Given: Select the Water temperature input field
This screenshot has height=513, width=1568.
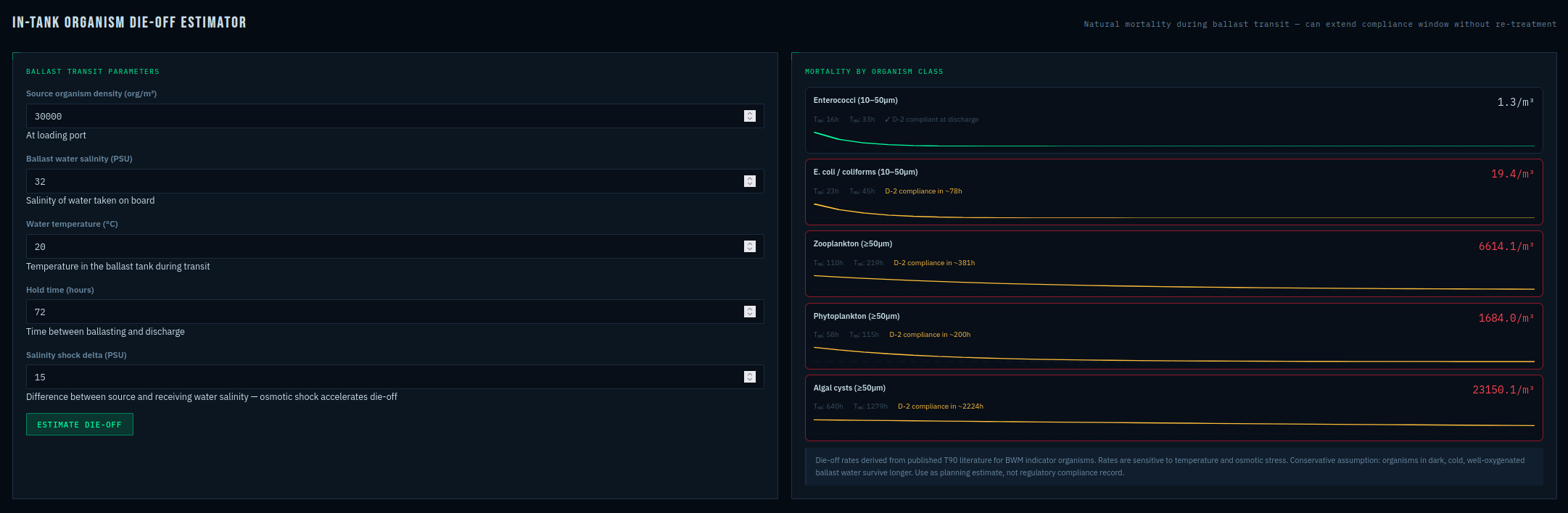Looking at the screenshot, I should pos(395,246).
